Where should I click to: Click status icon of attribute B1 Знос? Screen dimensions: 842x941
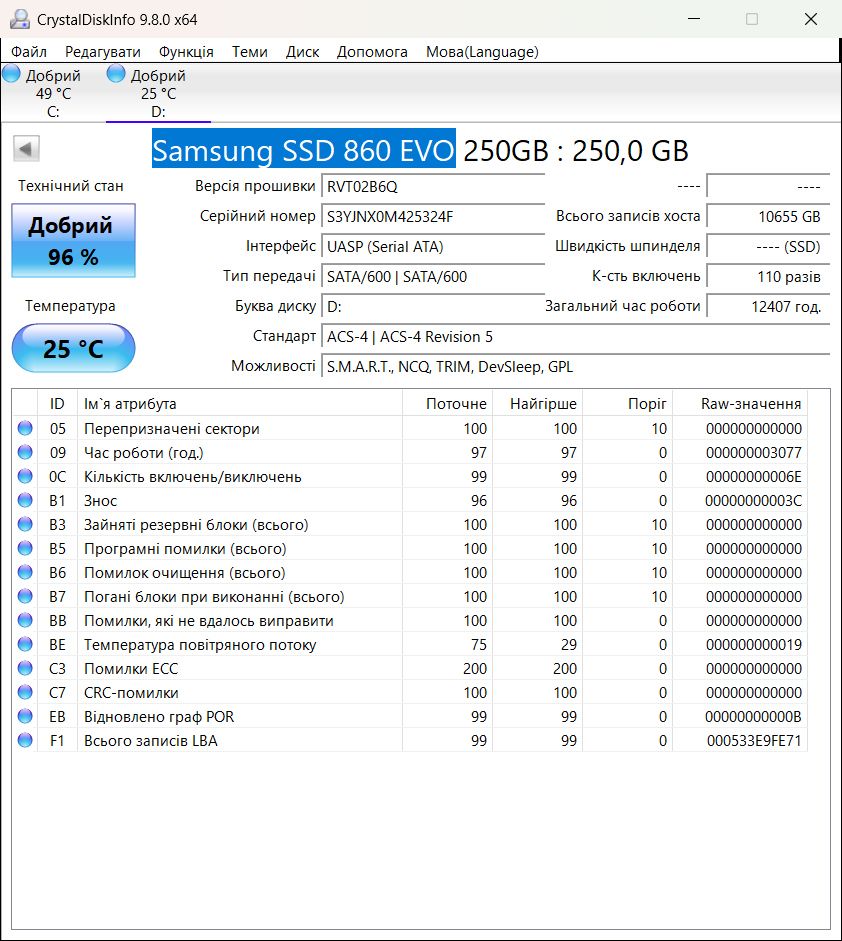click(25, 501)
